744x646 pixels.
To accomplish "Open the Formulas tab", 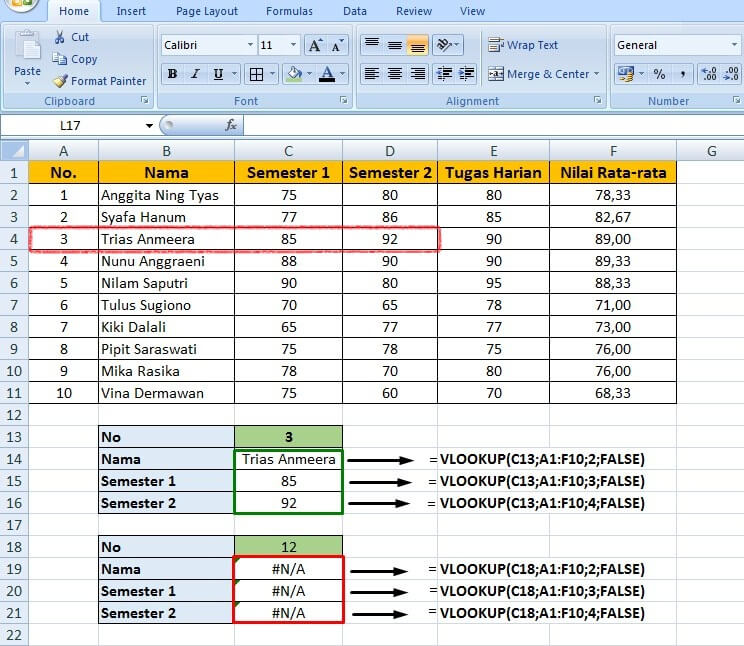I will click(x=289, y=11).
